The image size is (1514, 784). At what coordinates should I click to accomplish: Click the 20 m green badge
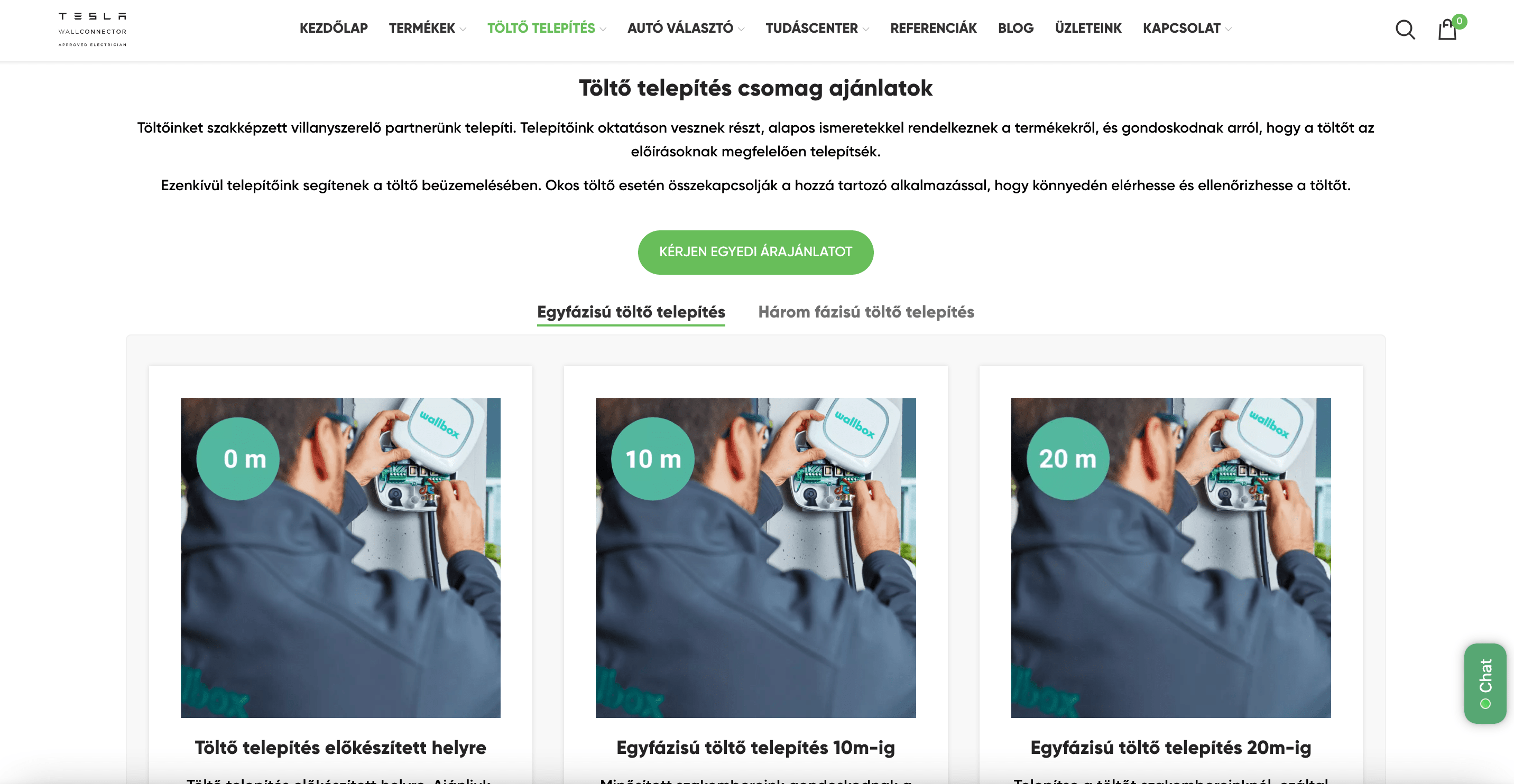click(x=1068, y=459)
